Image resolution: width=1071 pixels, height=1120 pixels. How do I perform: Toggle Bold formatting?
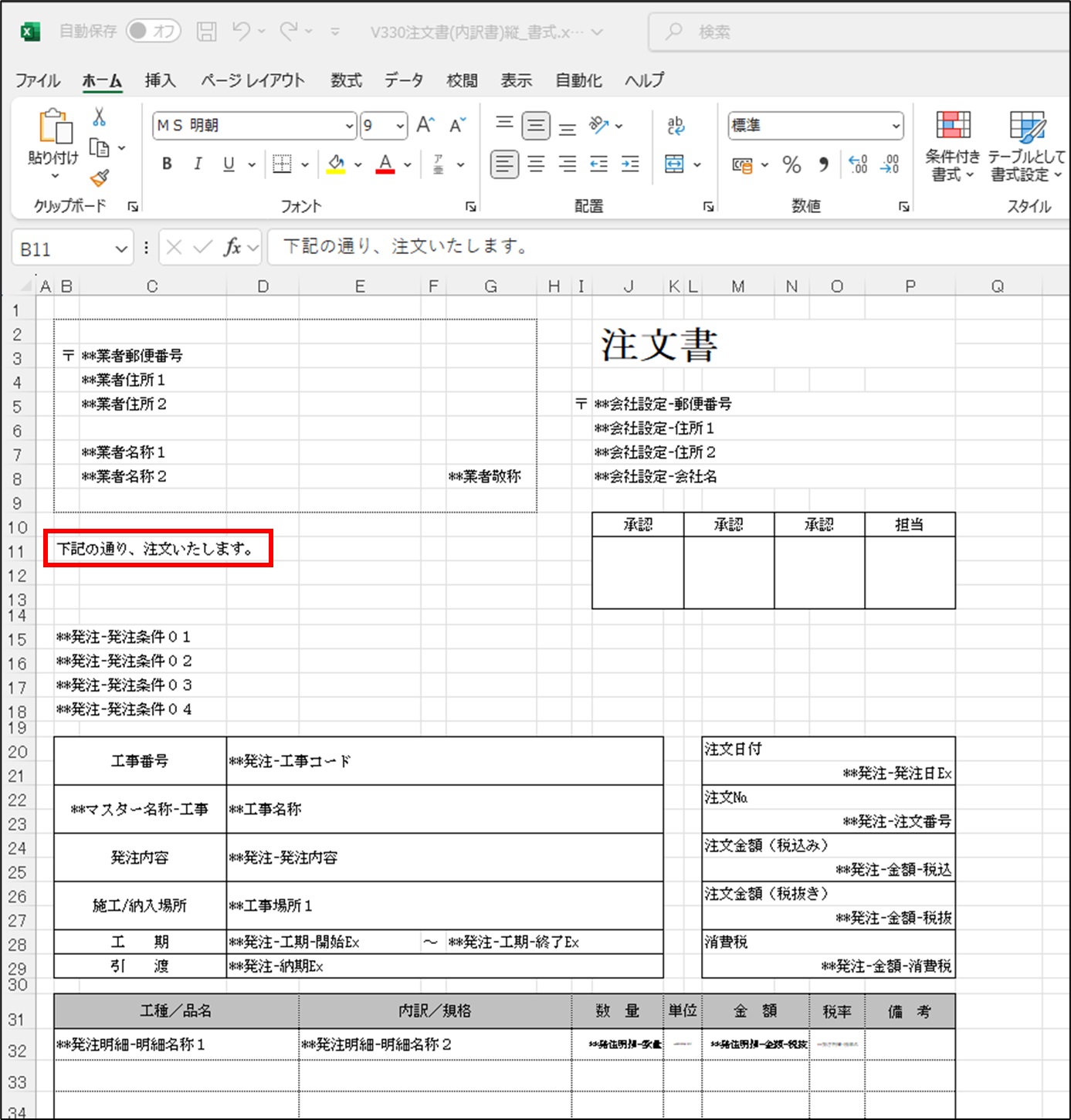[x=167, y=164]
